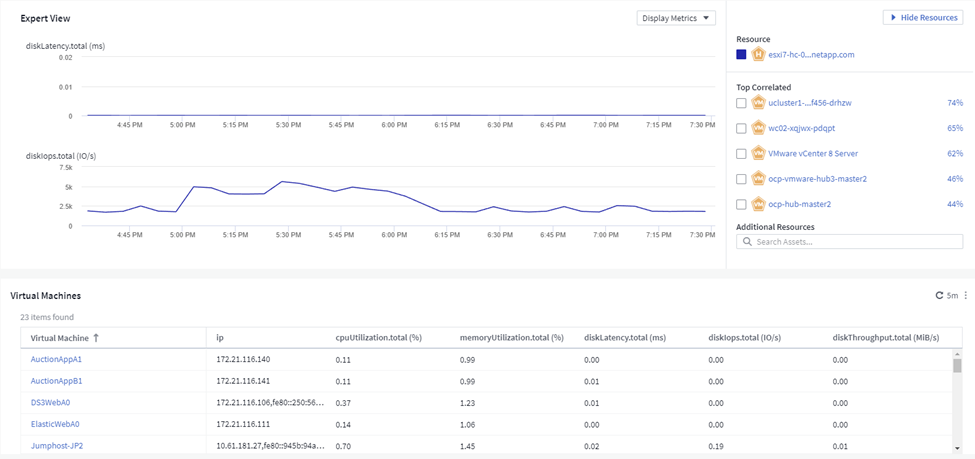The image size is (975, 459).
Task: Sort by Virtual Machine column arrow
Action: tap(96, 338)
